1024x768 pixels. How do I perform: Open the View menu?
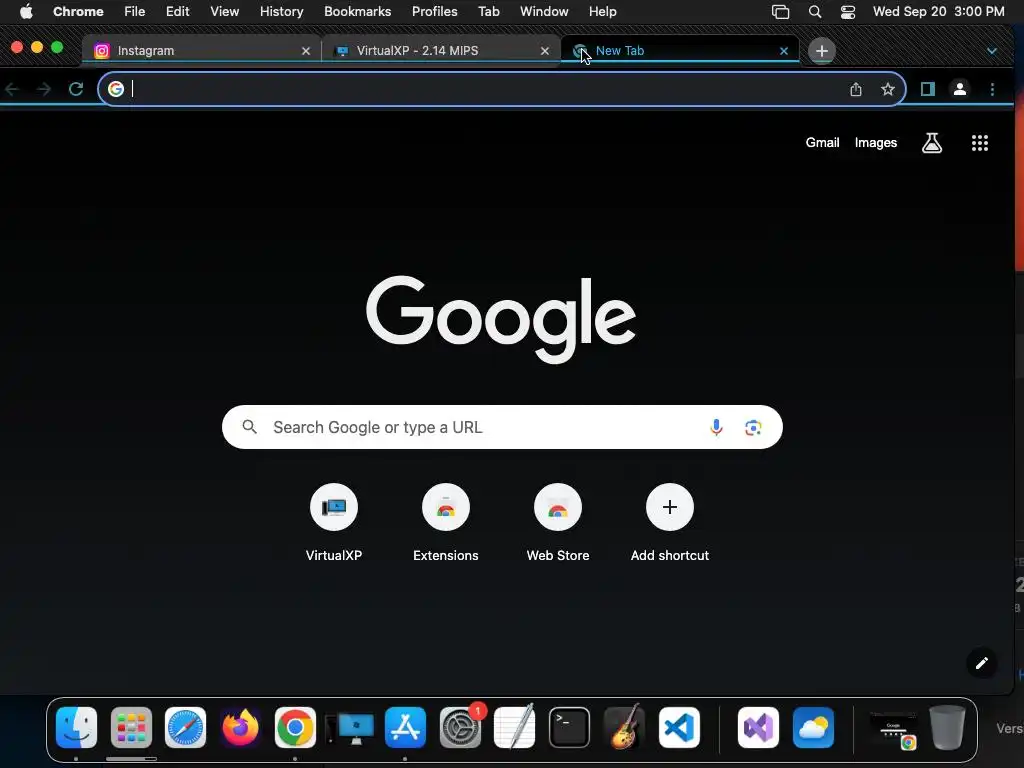click(x=225, y=12)
